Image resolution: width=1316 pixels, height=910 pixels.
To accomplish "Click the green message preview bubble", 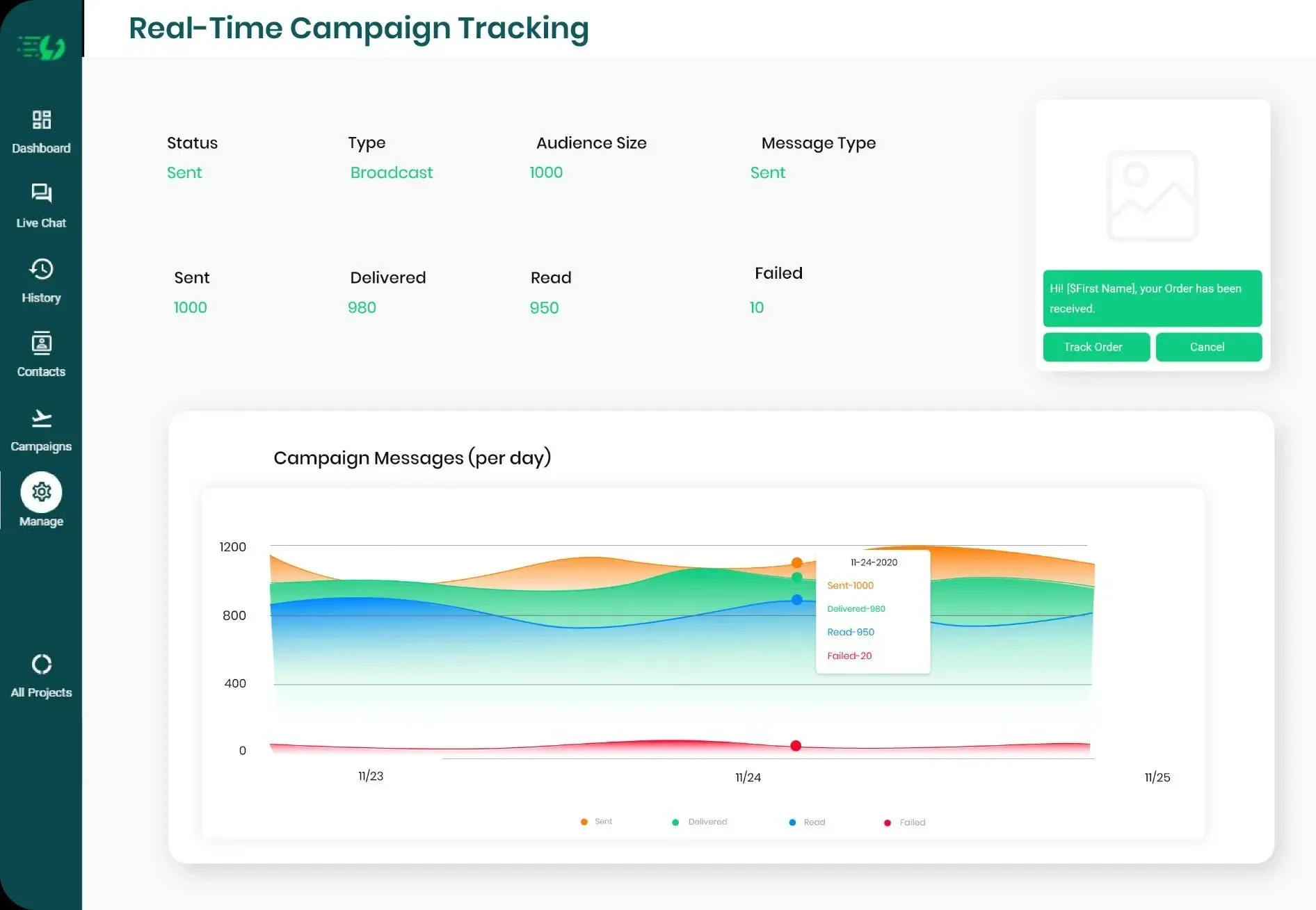I will 1151,298.
